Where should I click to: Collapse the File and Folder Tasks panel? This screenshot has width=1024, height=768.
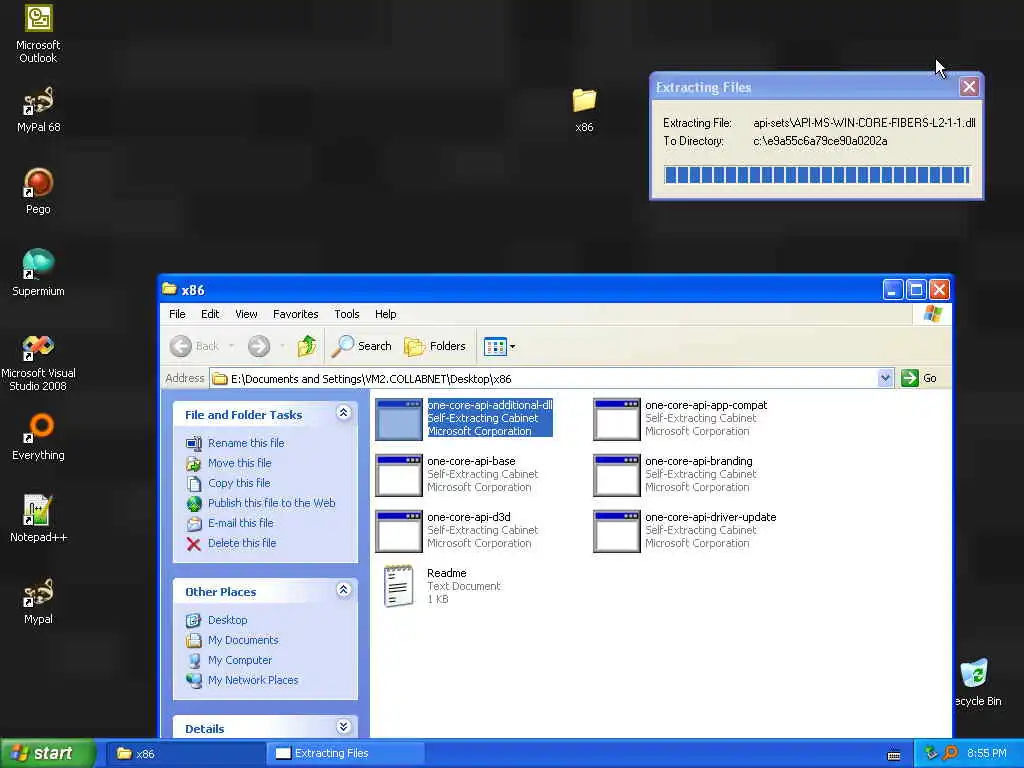344,413
